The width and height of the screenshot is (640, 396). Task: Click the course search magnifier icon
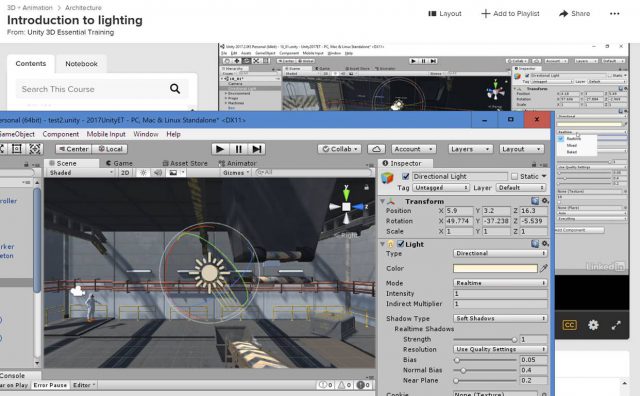(x=175, y=89)
